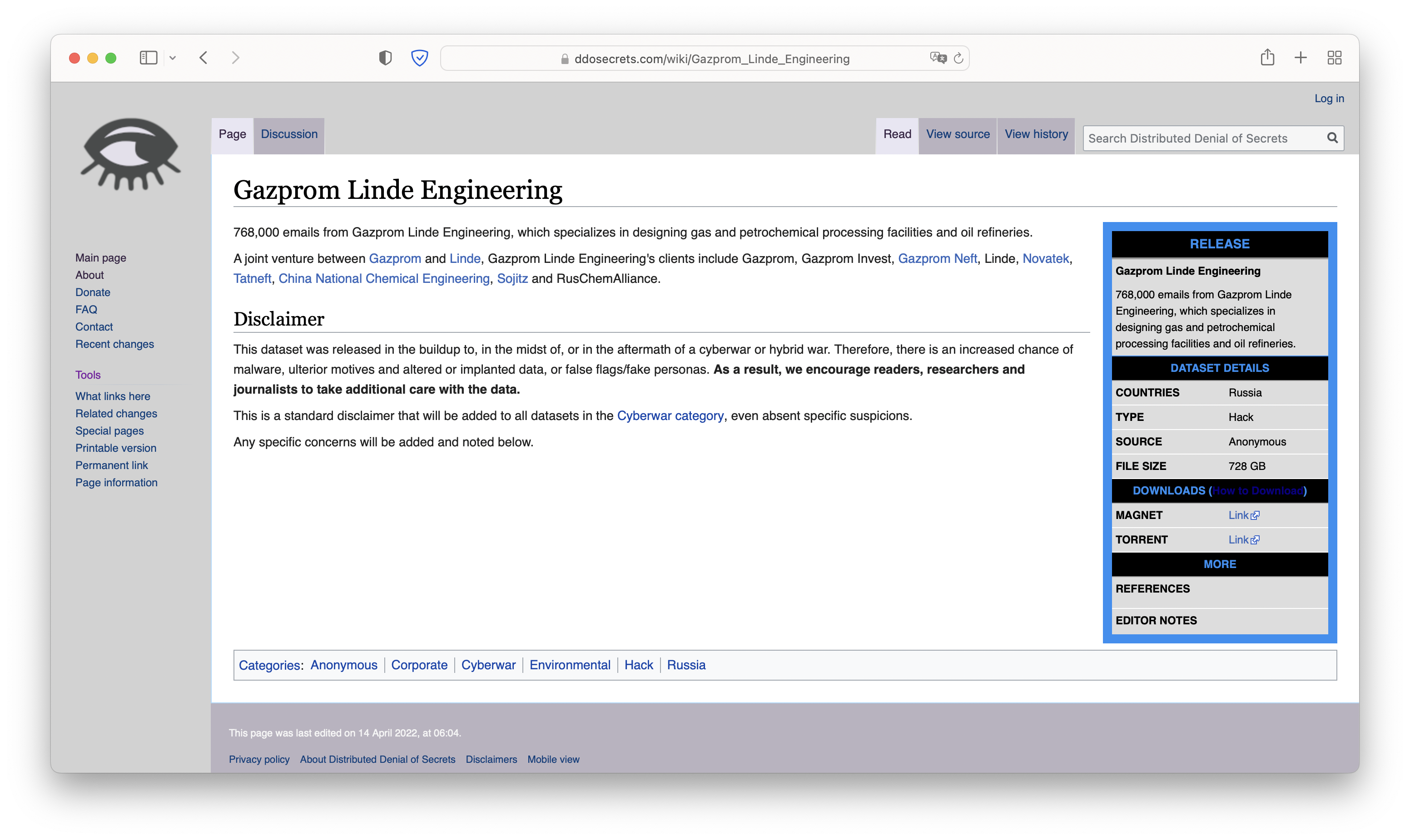1410x840 pixels.
Task: Click the blue checkmark shield extension icon
Action: tap(419, 58)
